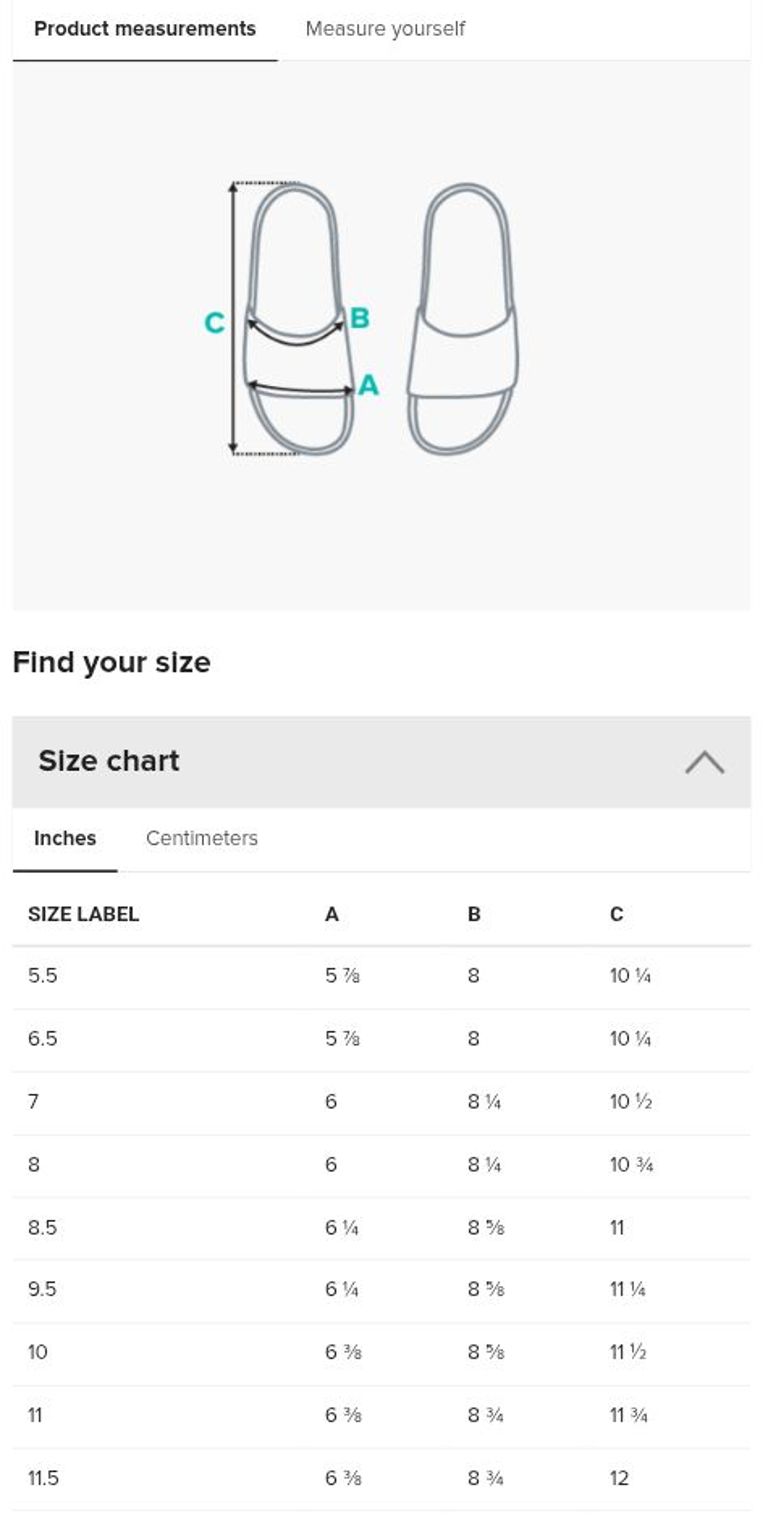Screen dimensions: 768x1540
Task: Select the Inches unit tab
Action: pos(65,838)
